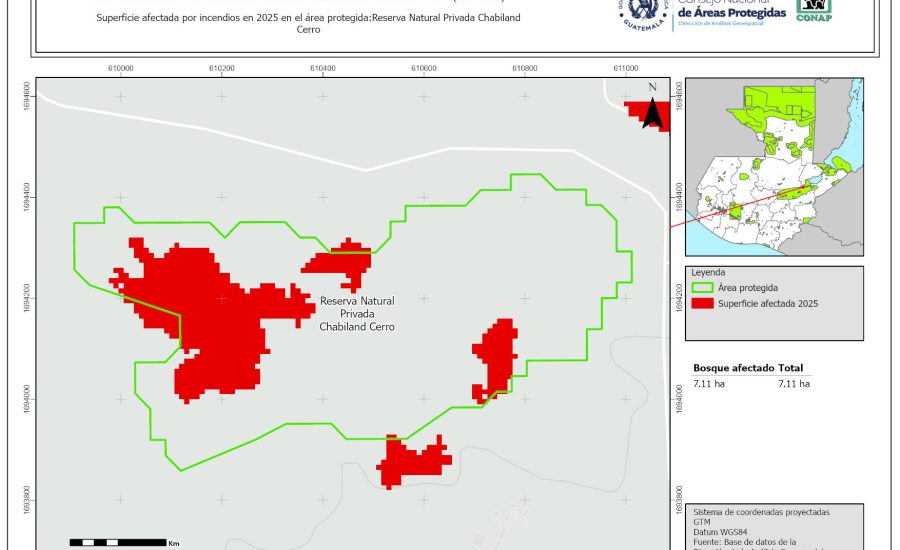Select the green Área protegida legend symbol
This screenshot has height=550, width=900.
pyautogui.click(x=702, y=287)
